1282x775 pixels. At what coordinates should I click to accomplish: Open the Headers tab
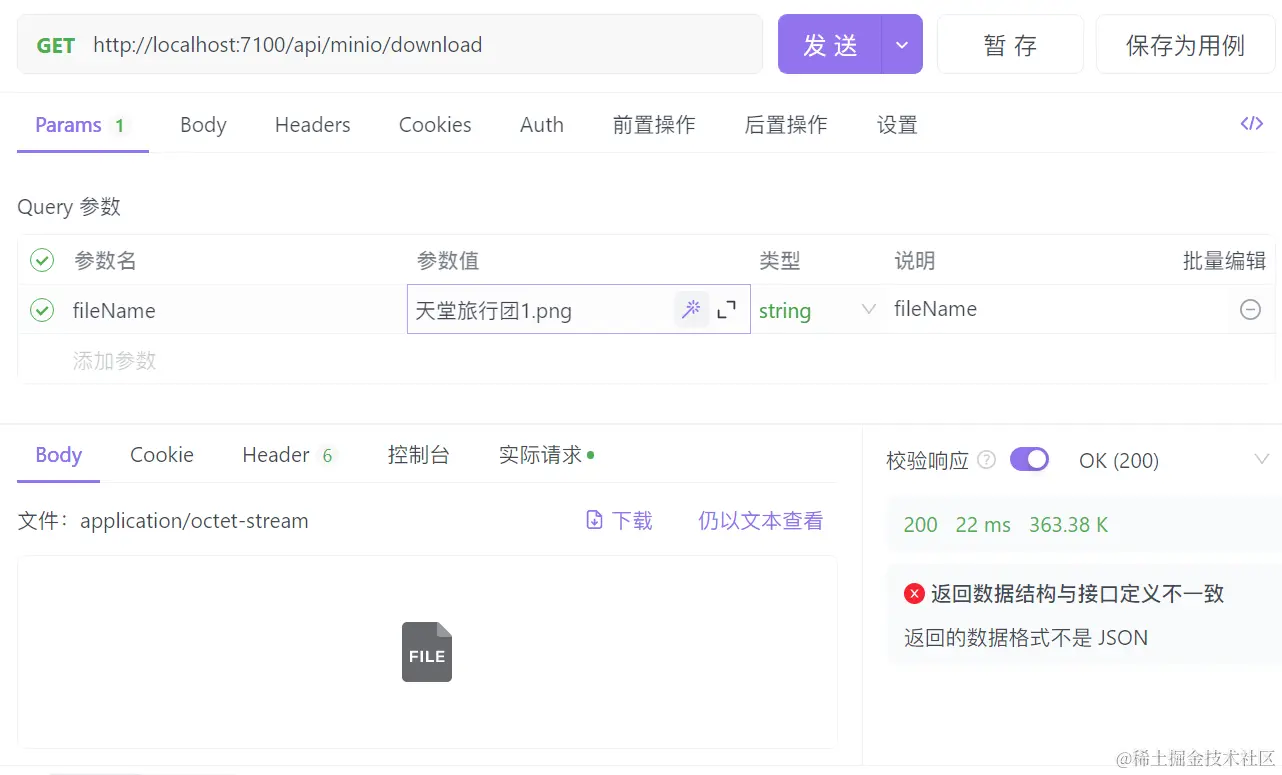[313, 125]
